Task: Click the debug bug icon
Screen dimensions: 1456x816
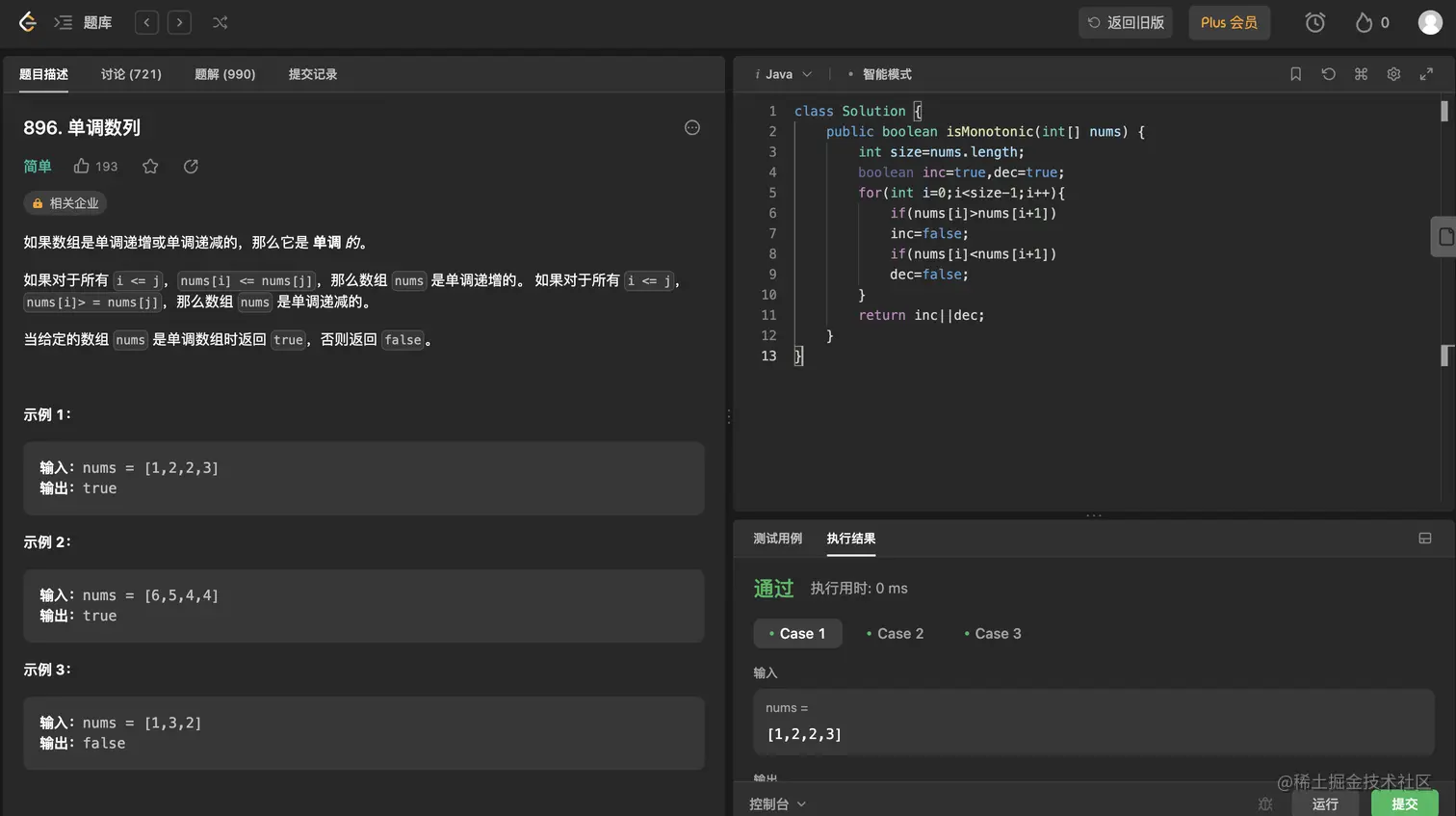Action: pyautogui.click(x=1265, y=803)
